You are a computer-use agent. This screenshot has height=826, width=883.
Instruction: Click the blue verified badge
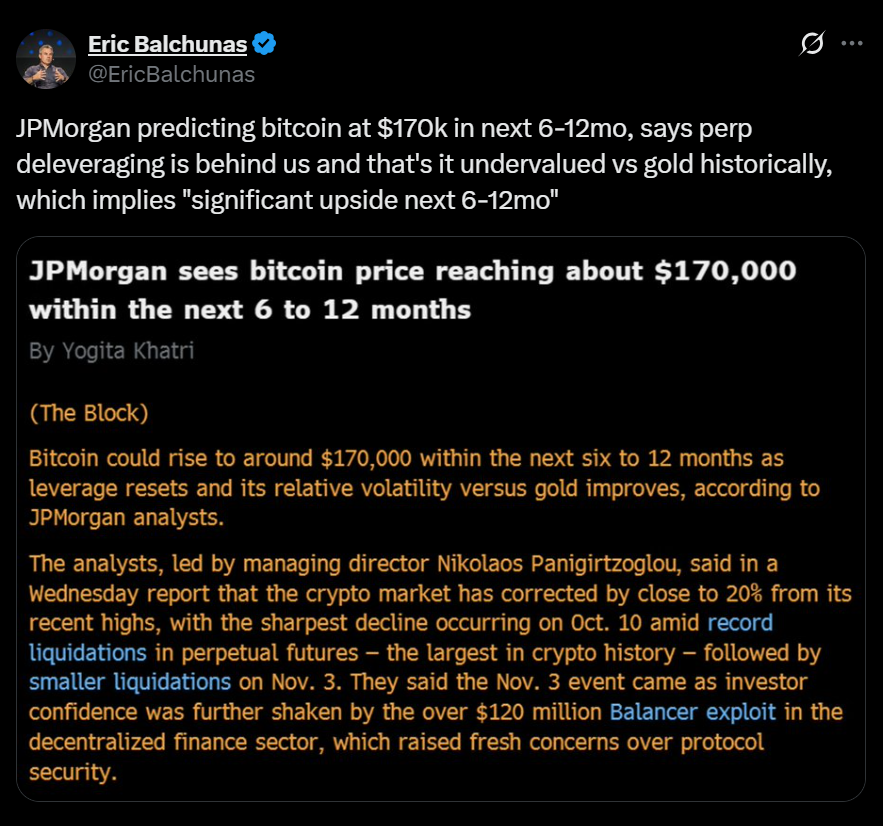[264, 43]
